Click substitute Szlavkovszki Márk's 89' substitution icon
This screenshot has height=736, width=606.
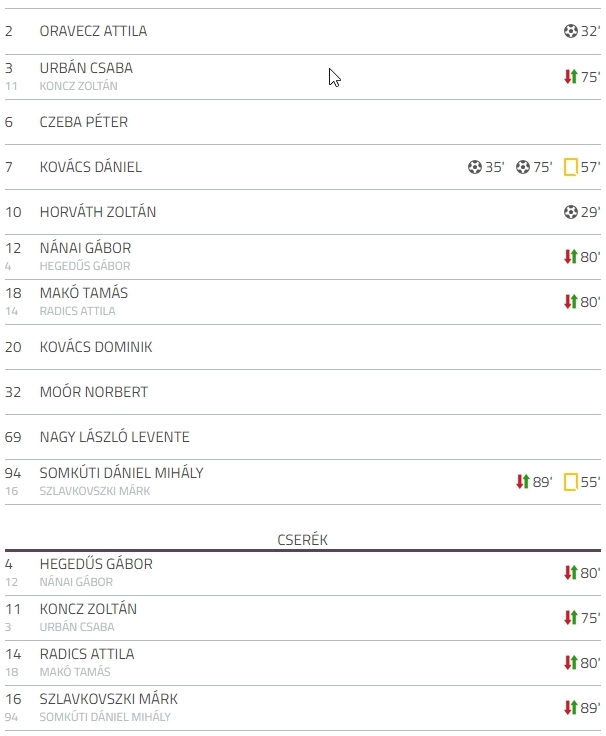(x=570, y=707)
